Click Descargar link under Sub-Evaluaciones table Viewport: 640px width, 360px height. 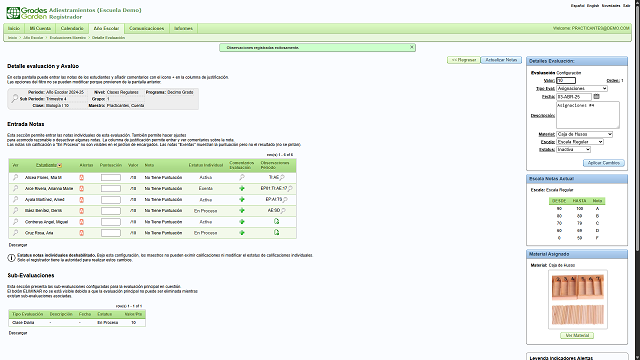(x=18, y=333)
